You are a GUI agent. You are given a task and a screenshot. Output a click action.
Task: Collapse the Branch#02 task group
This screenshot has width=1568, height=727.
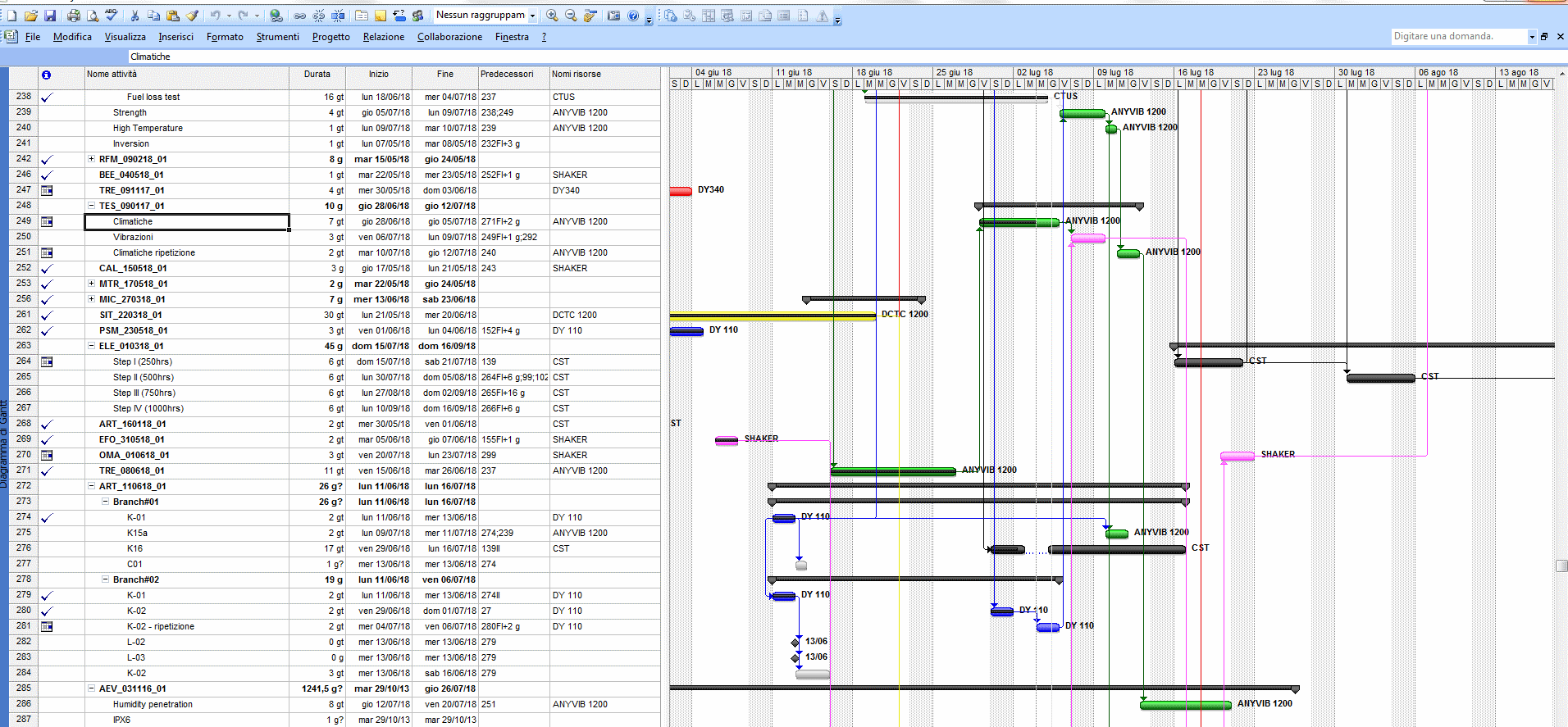point(105,579)
